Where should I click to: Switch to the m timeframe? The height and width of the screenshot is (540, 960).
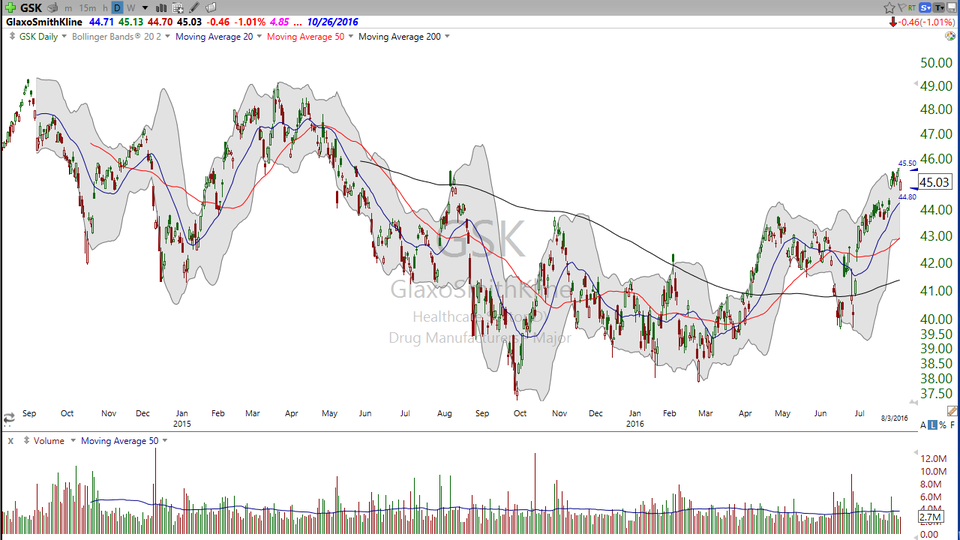pyautogui.click(x=68, y=8)
